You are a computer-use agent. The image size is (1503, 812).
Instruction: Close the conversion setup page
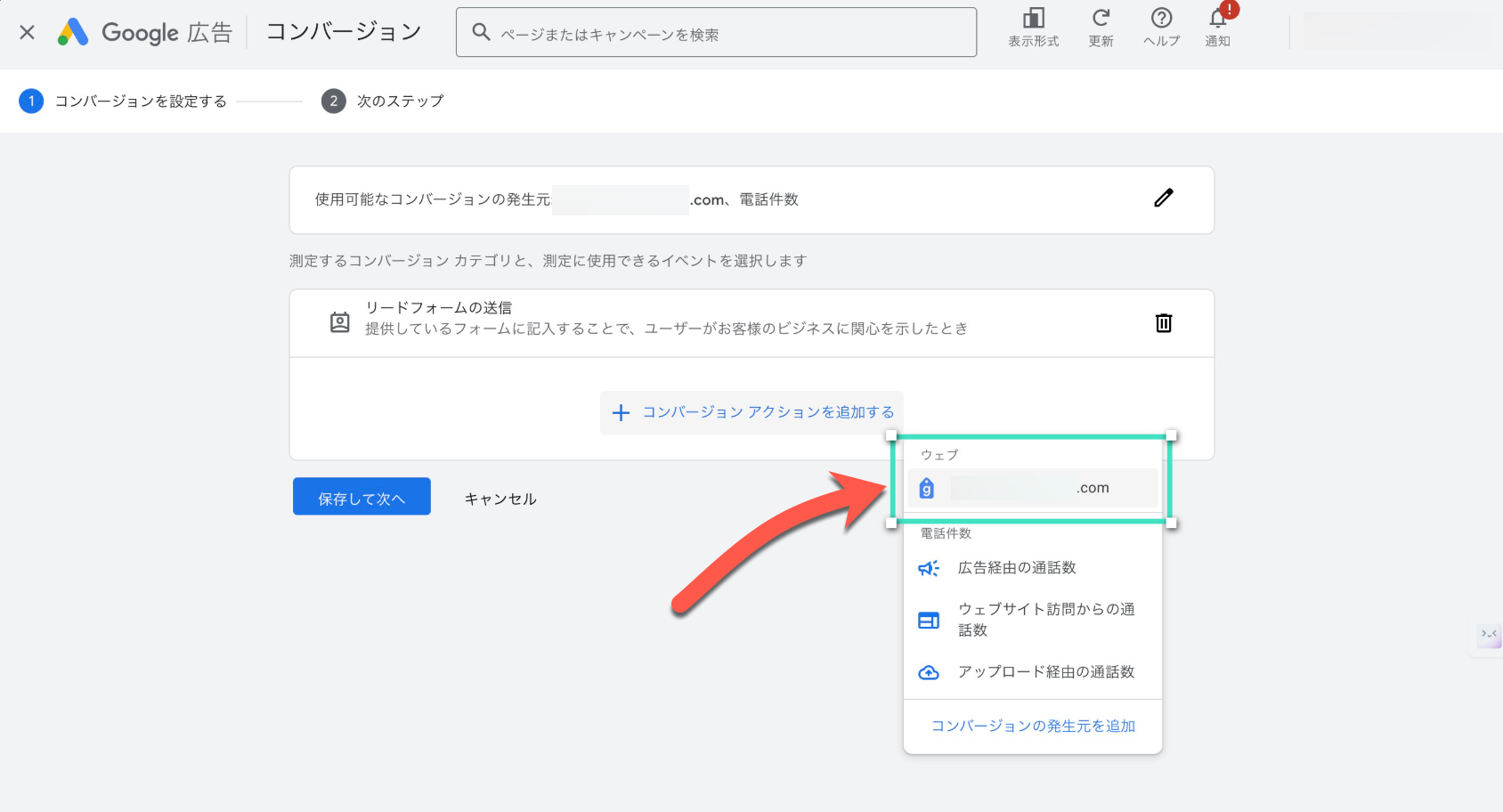[27, 33]
